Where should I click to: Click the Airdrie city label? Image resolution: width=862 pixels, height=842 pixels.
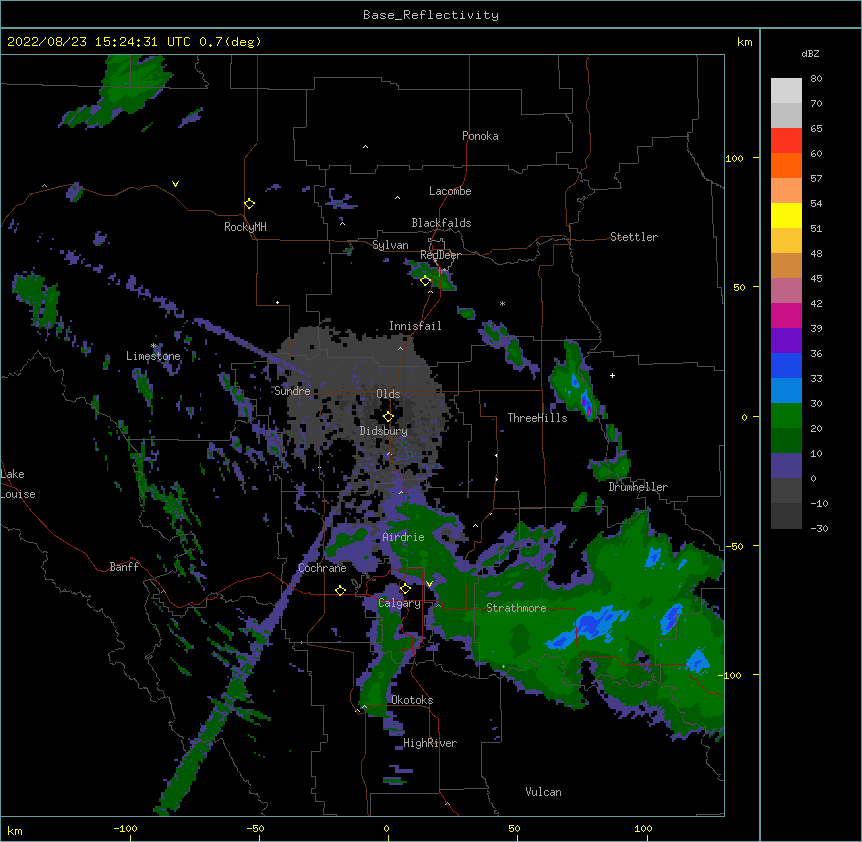tap(403, 537)
